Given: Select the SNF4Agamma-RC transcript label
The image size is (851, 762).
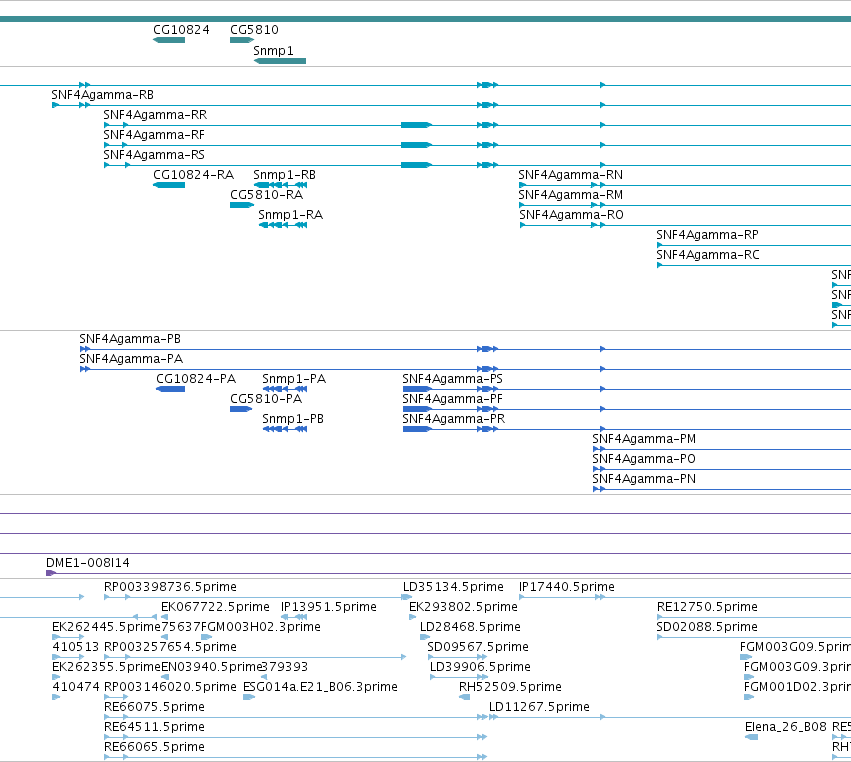Looking at the screenshot, I should point(708,255).
